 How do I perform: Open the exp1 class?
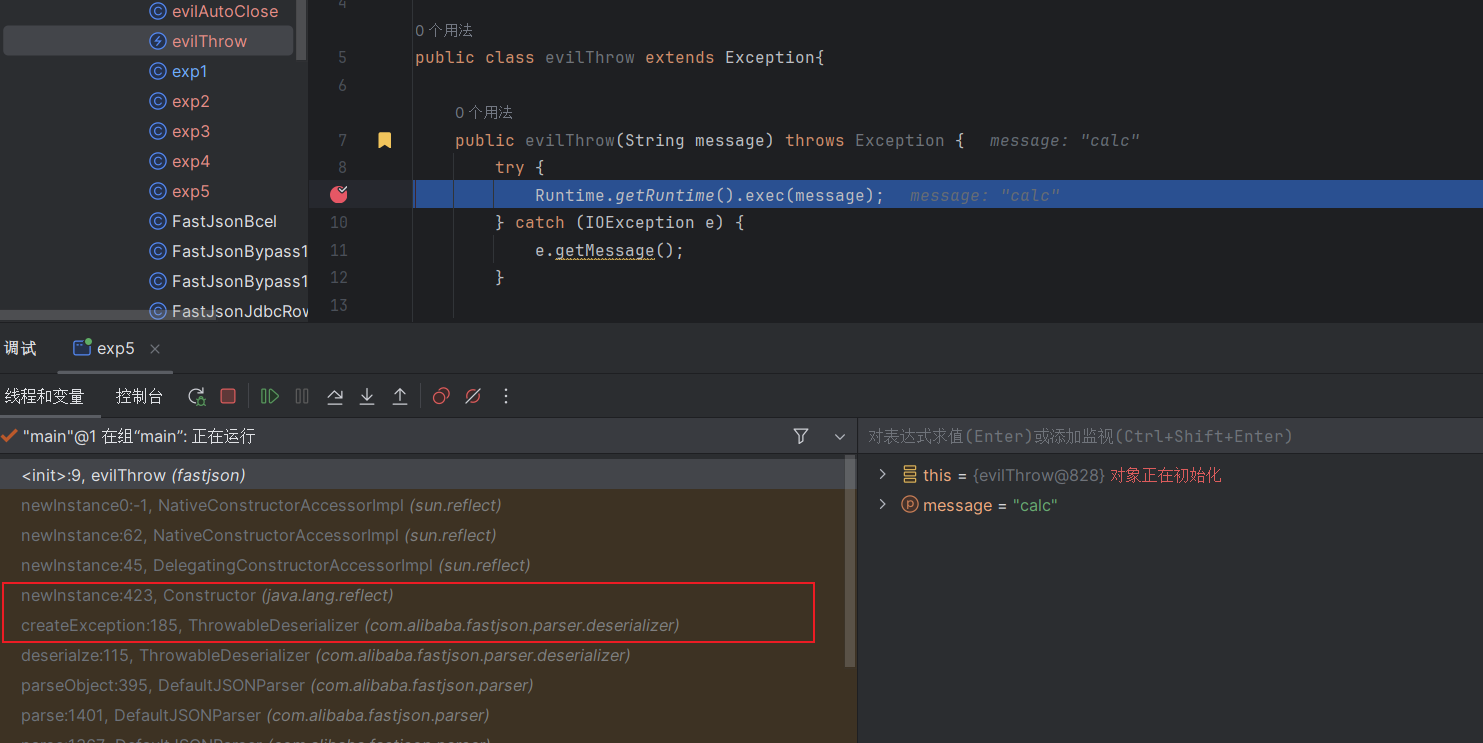(x=189, y=71)
